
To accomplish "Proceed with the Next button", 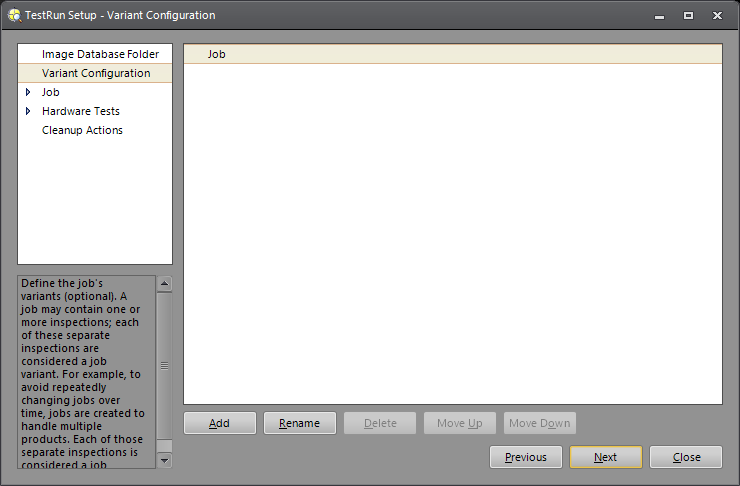I will coord(605,457).
